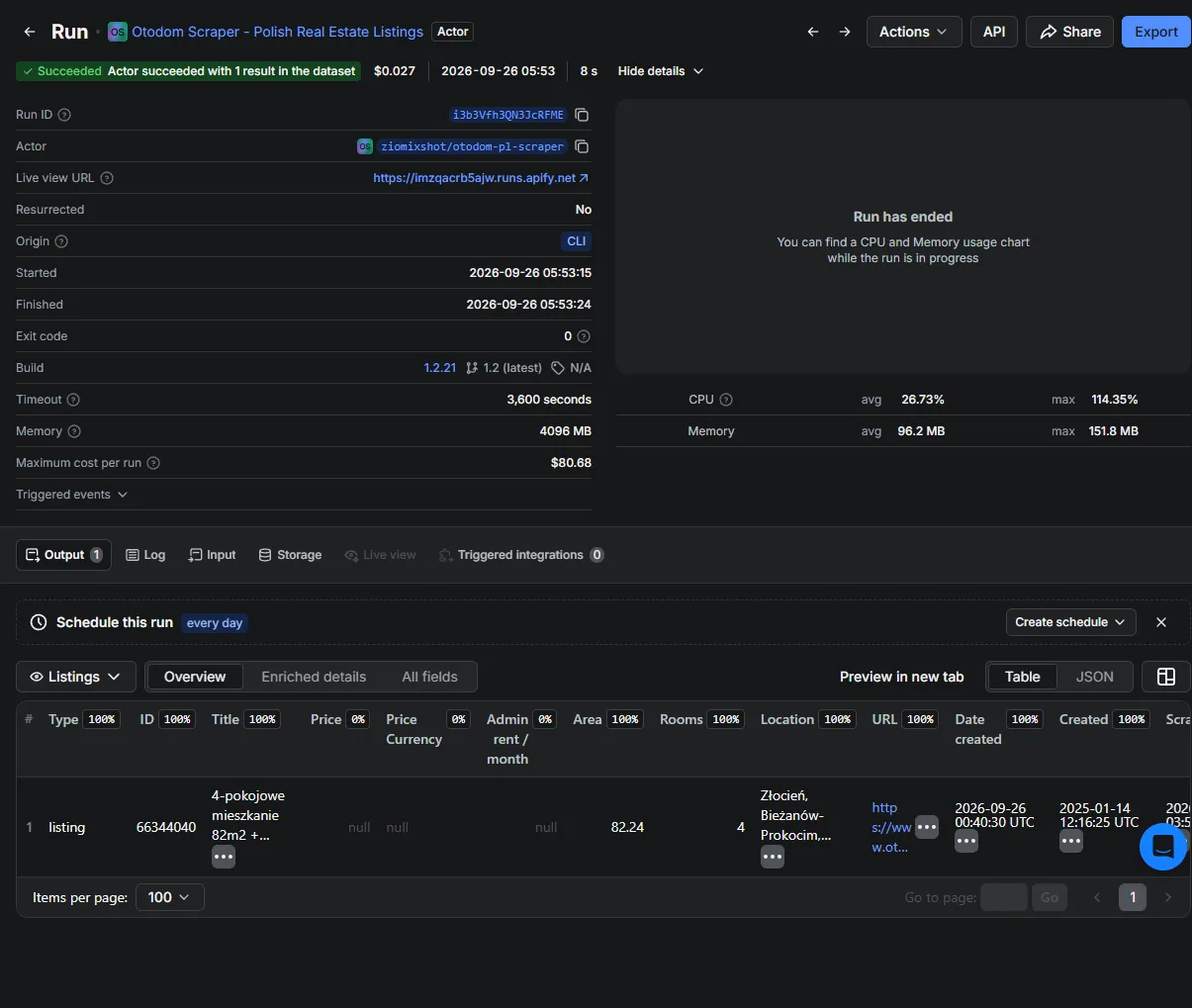Show help for Memory setting
1192x1008 pixels.
coord(74,431)
